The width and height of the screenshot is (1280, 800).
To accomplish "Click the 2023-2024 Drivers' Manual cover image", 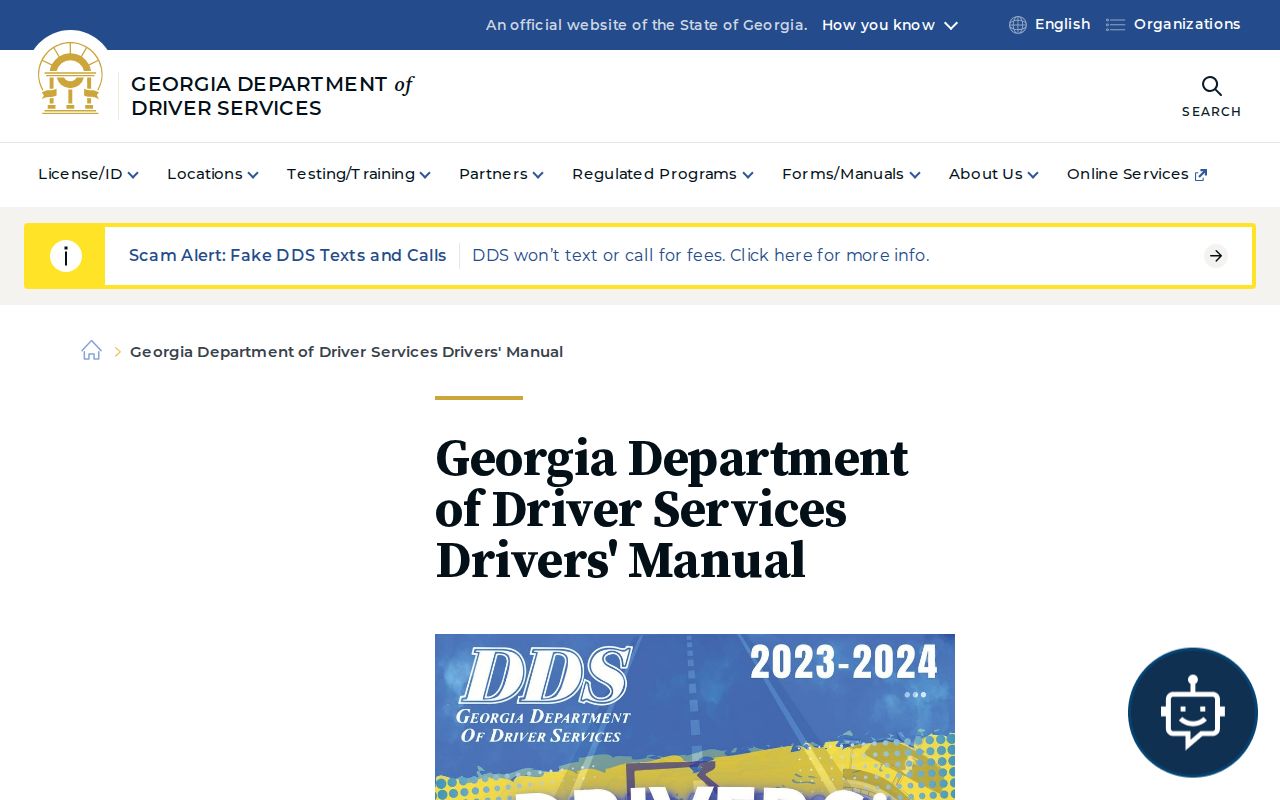I will pos(695,717).
